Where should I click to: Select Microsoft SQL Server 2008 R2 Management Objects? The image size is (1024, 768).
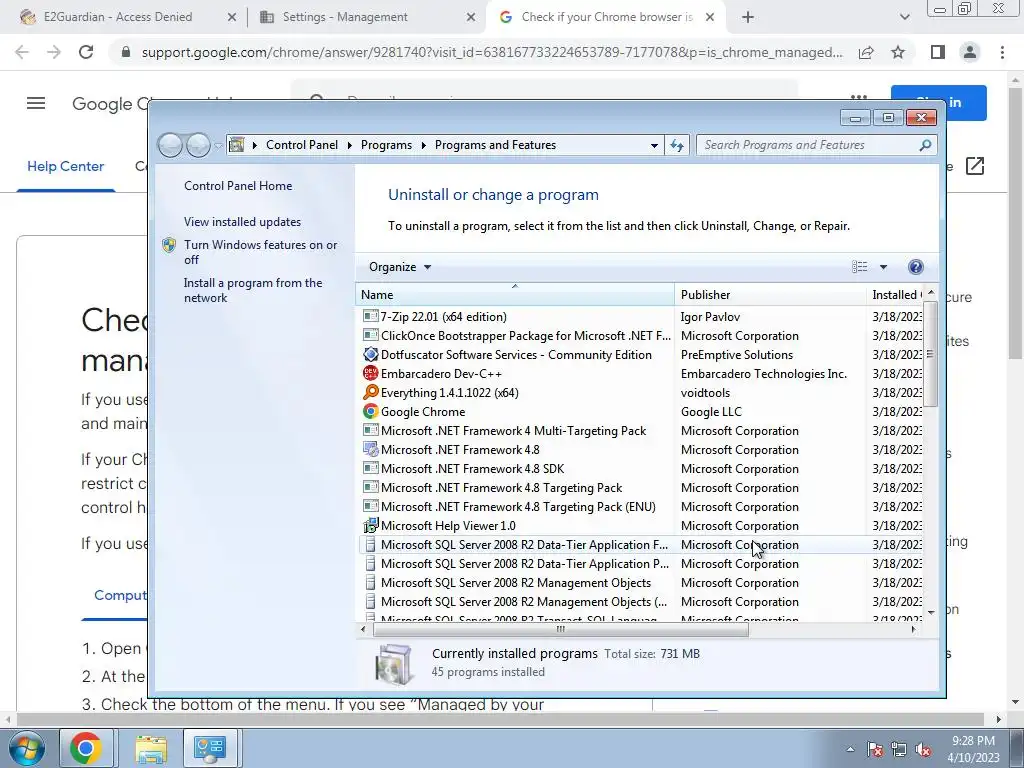516,583
